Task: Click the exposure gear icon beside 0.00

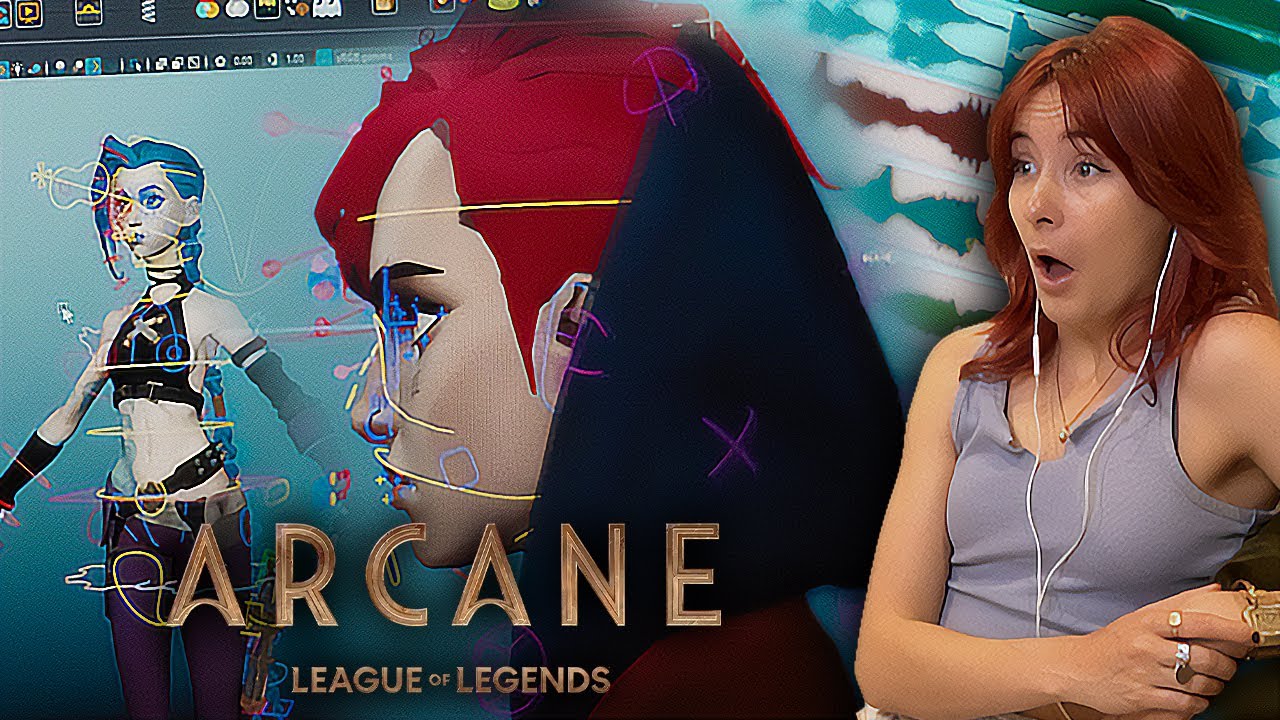Action: (220, 62)
